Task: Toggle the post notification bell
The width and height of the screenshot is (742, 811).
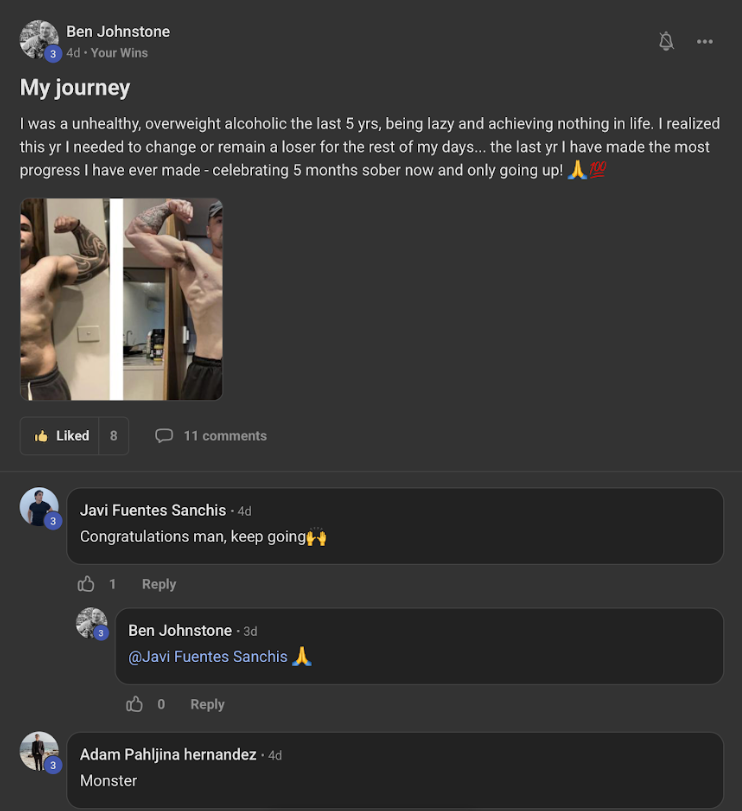Action: tap(666, 41)
